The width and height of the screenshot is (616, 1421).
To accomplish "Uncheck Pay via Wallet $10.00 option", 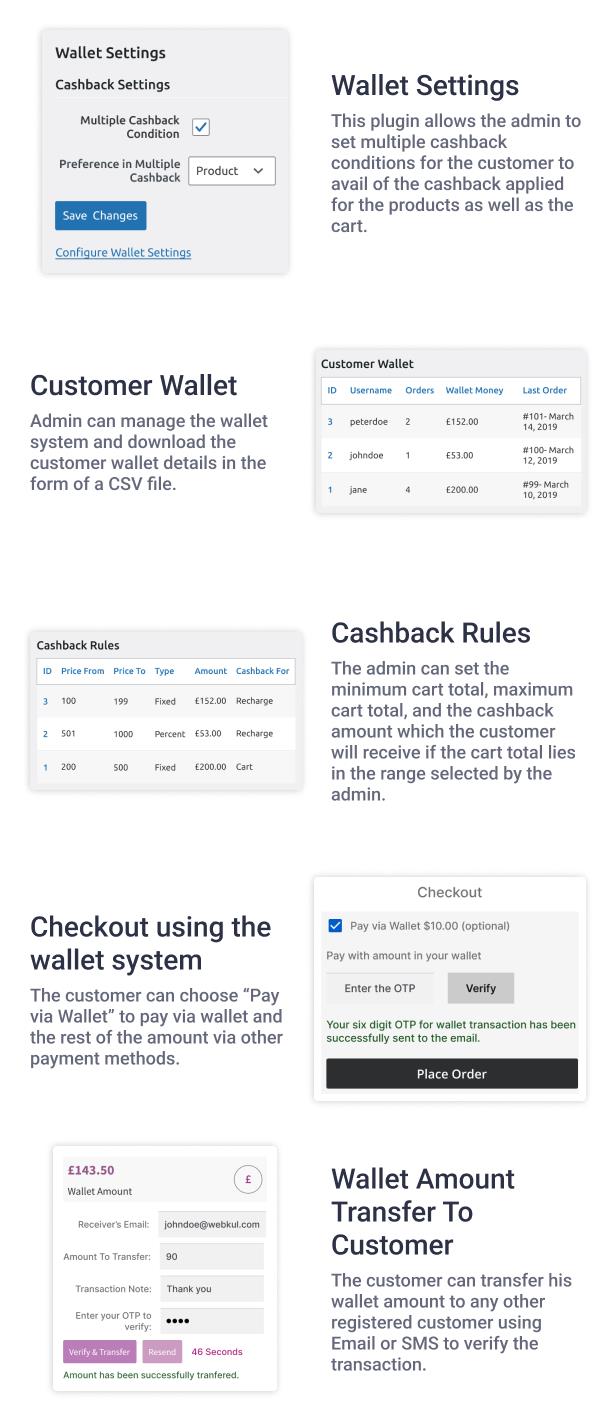I will [x=335, y=926].
